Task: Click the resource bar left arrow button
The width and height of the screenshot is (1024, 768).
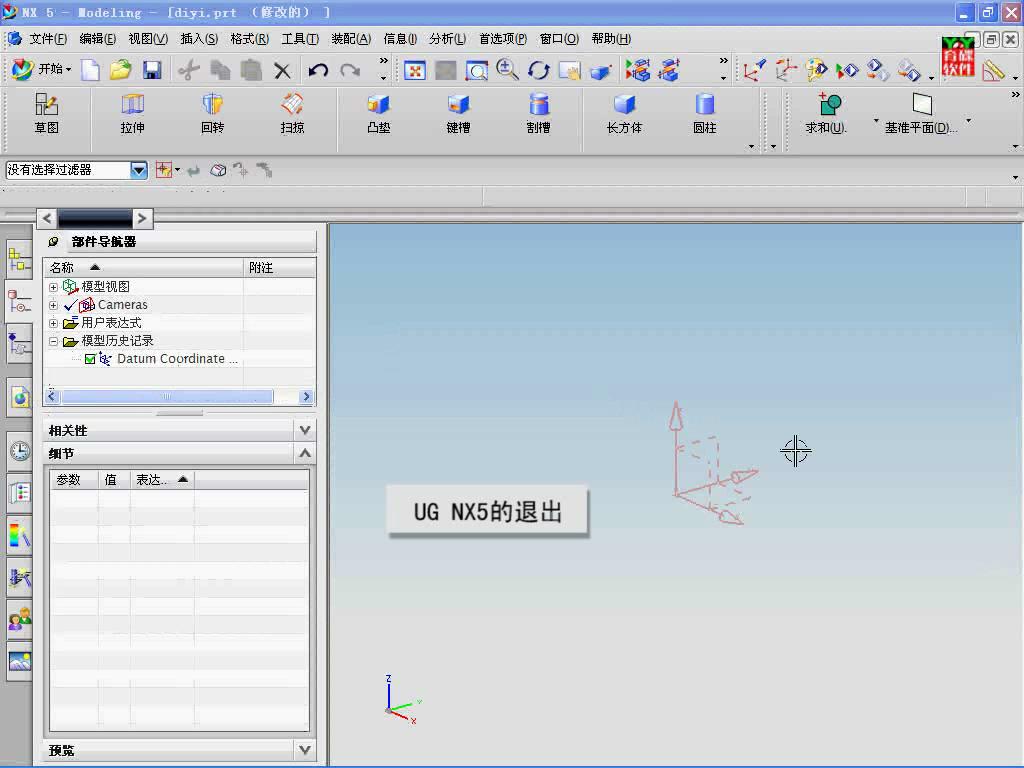Action: coord(46,218)
